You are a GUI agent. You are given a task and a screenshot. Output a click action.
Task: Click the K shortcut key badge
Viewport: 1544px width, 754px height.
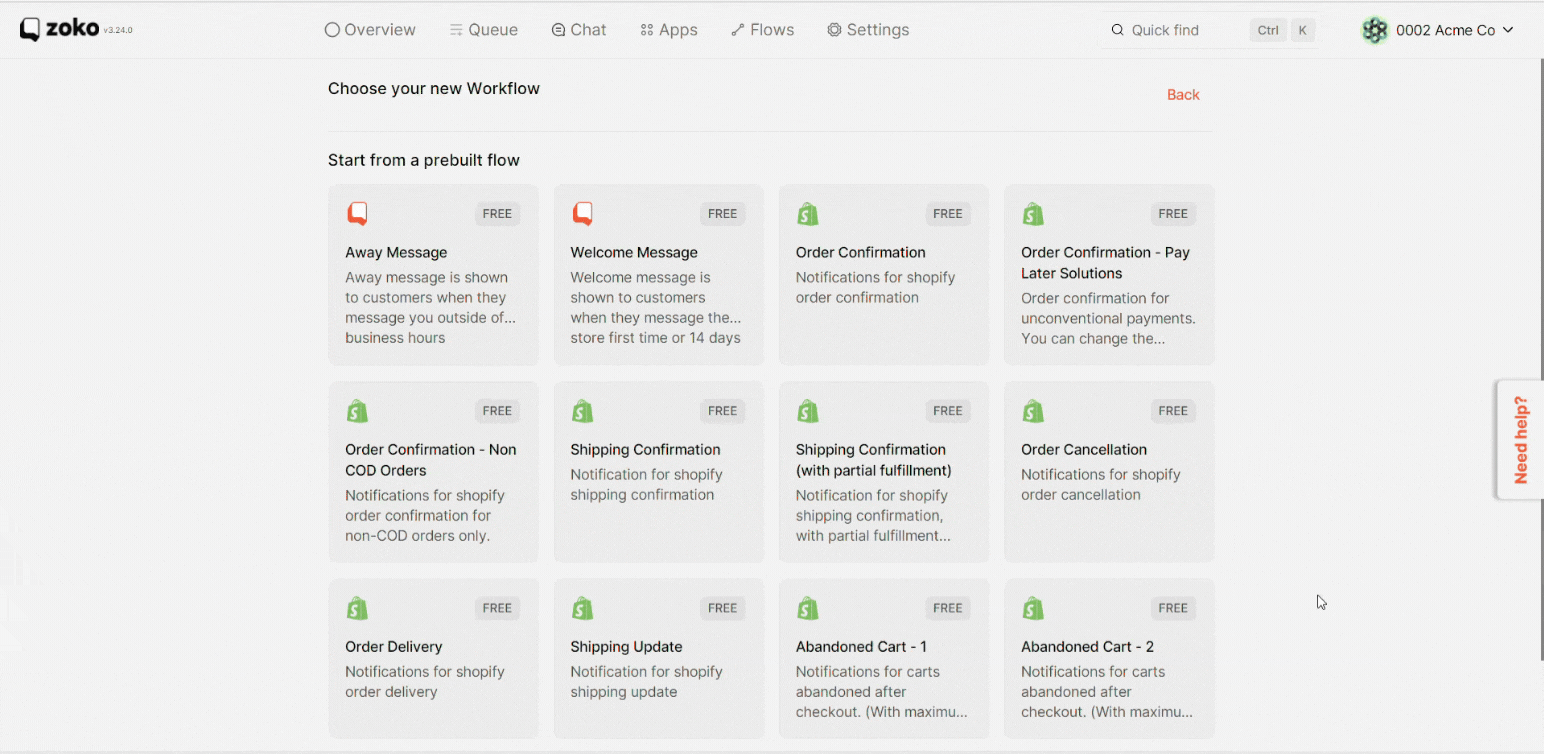[1302, 30]
